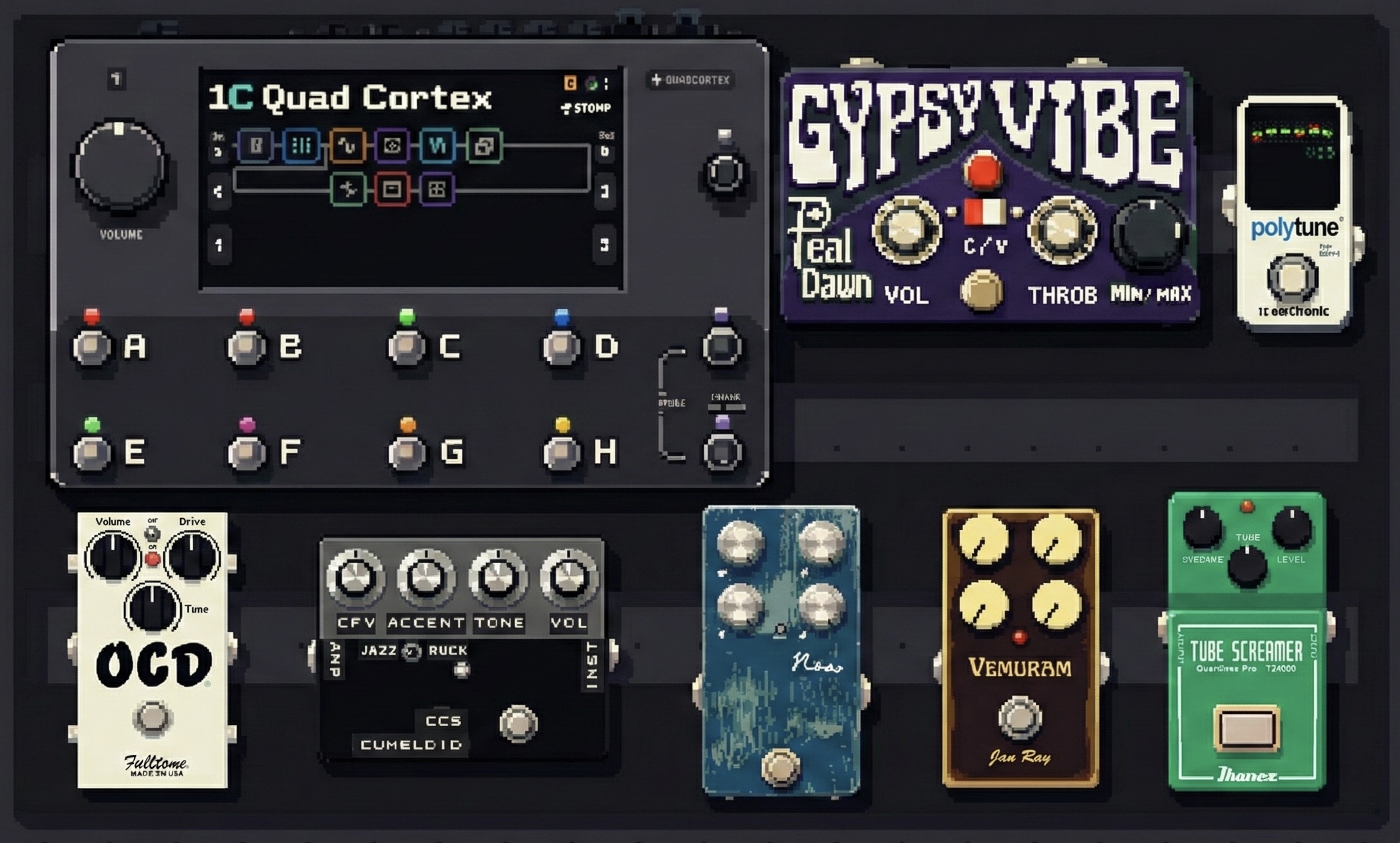The width and height of the screenshot is (1400, 843).
Task: Select the teal W block in chain
Action: pyautogui.click(x=437, y=146)
